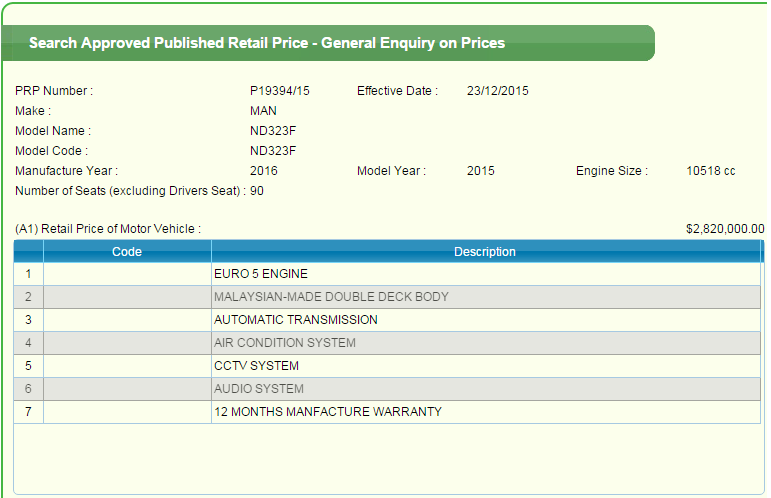Select the EURO 5 ENGINE row
The image size is (771, 498).
point(261,274)
